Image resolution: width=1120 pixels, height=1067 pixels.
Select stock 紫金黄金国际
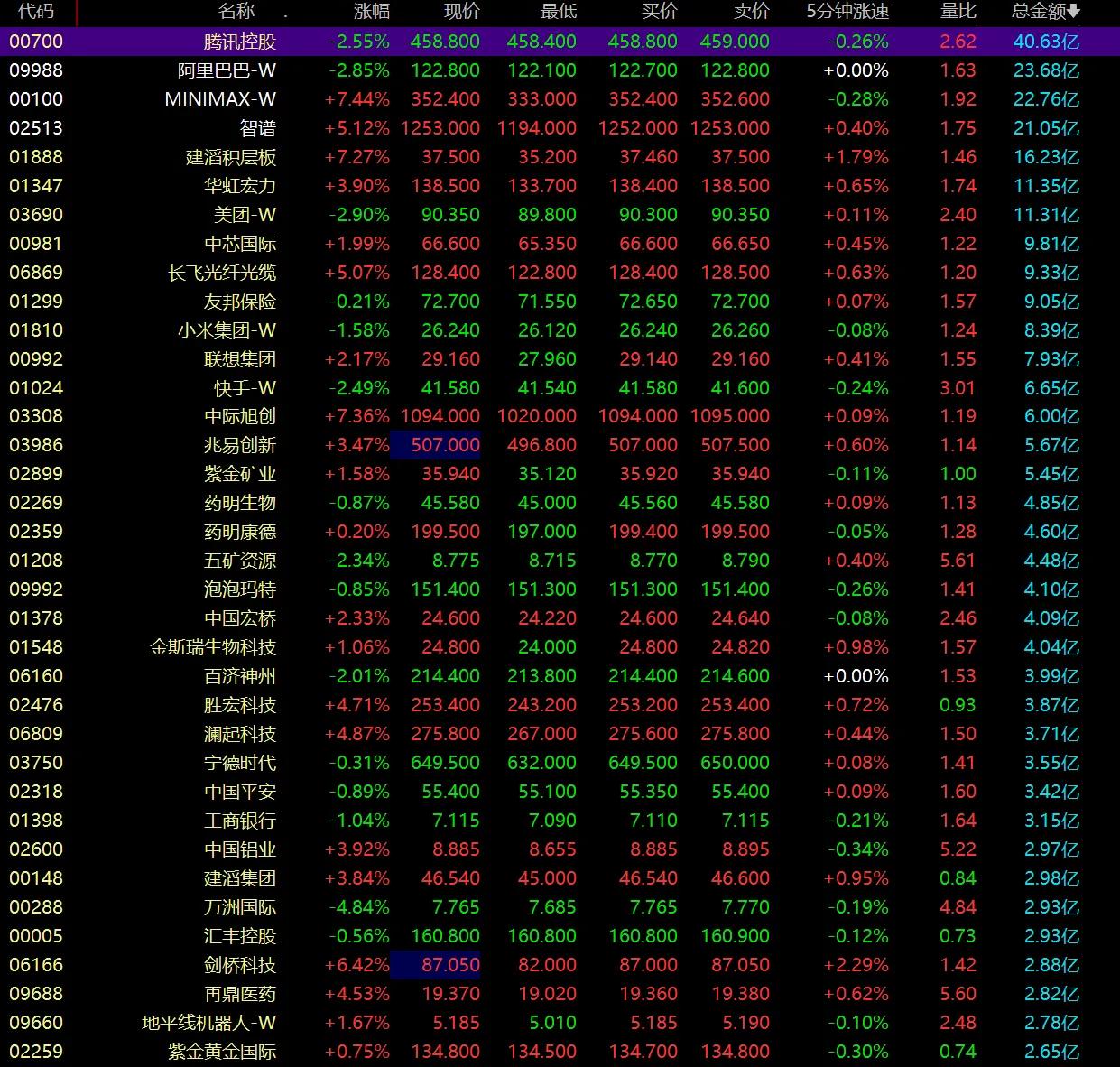[222, 1052]
